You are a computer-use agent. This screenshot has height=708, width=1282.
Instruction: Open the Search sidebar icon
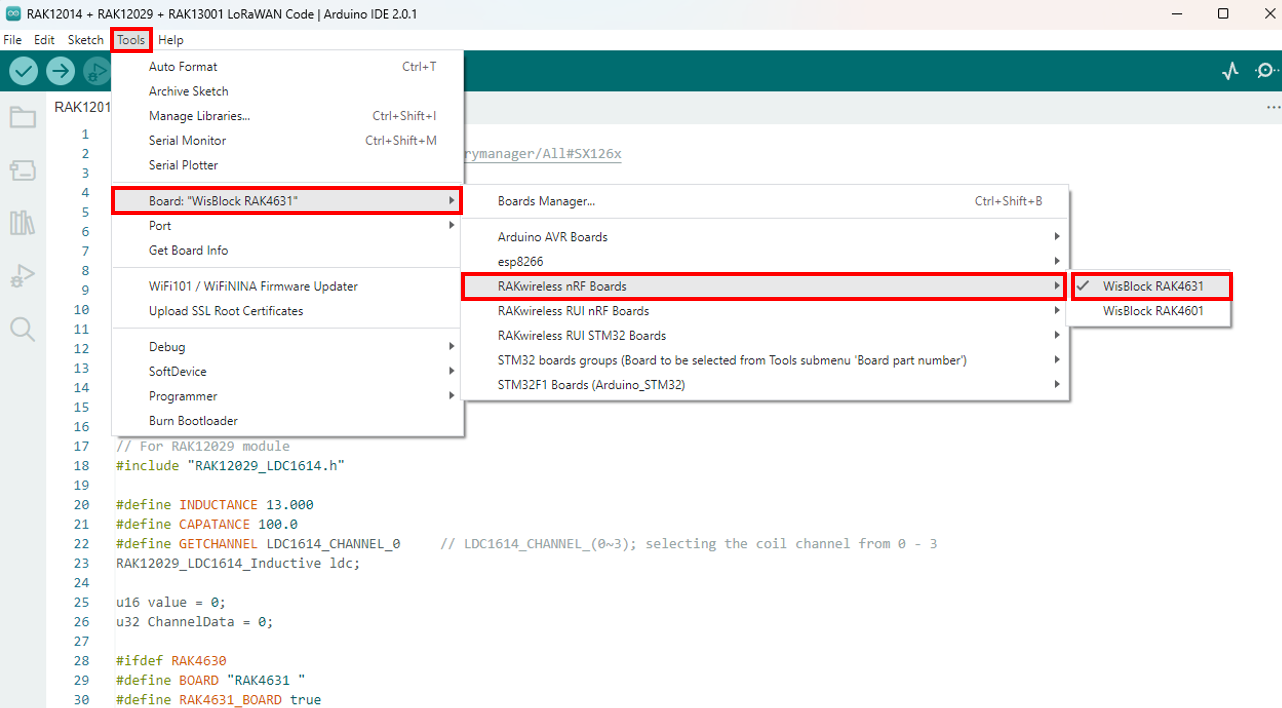tap(22, 329)
